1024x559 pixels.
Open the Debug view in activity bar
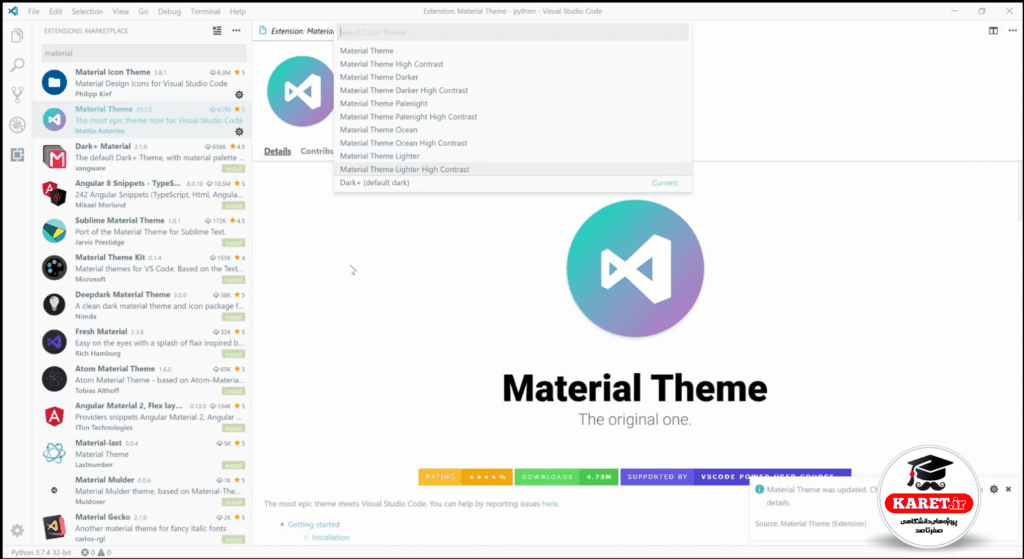18,125
